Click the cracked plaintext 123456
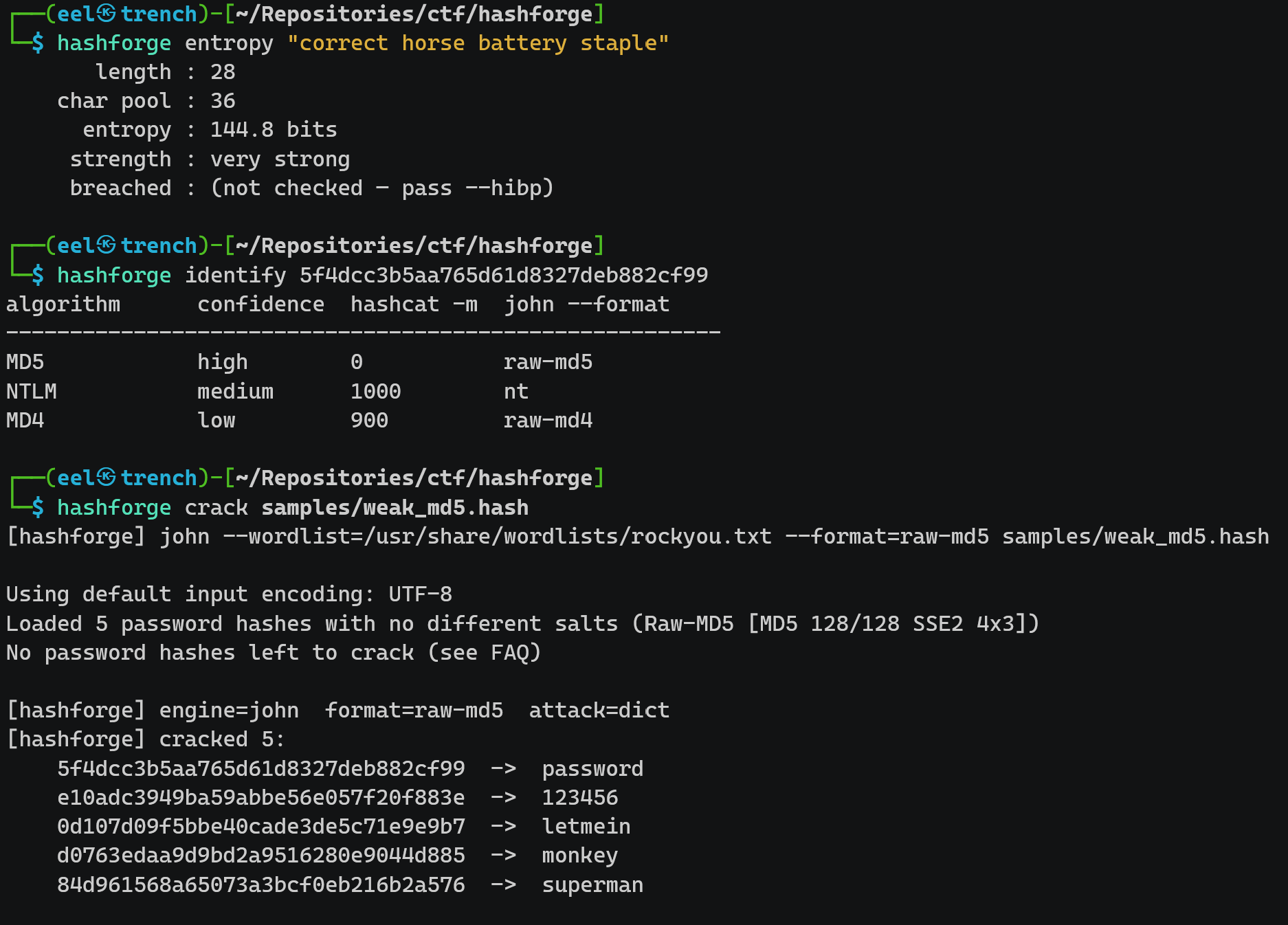Viewport: 1288px width, 925px height. (580, 798)
